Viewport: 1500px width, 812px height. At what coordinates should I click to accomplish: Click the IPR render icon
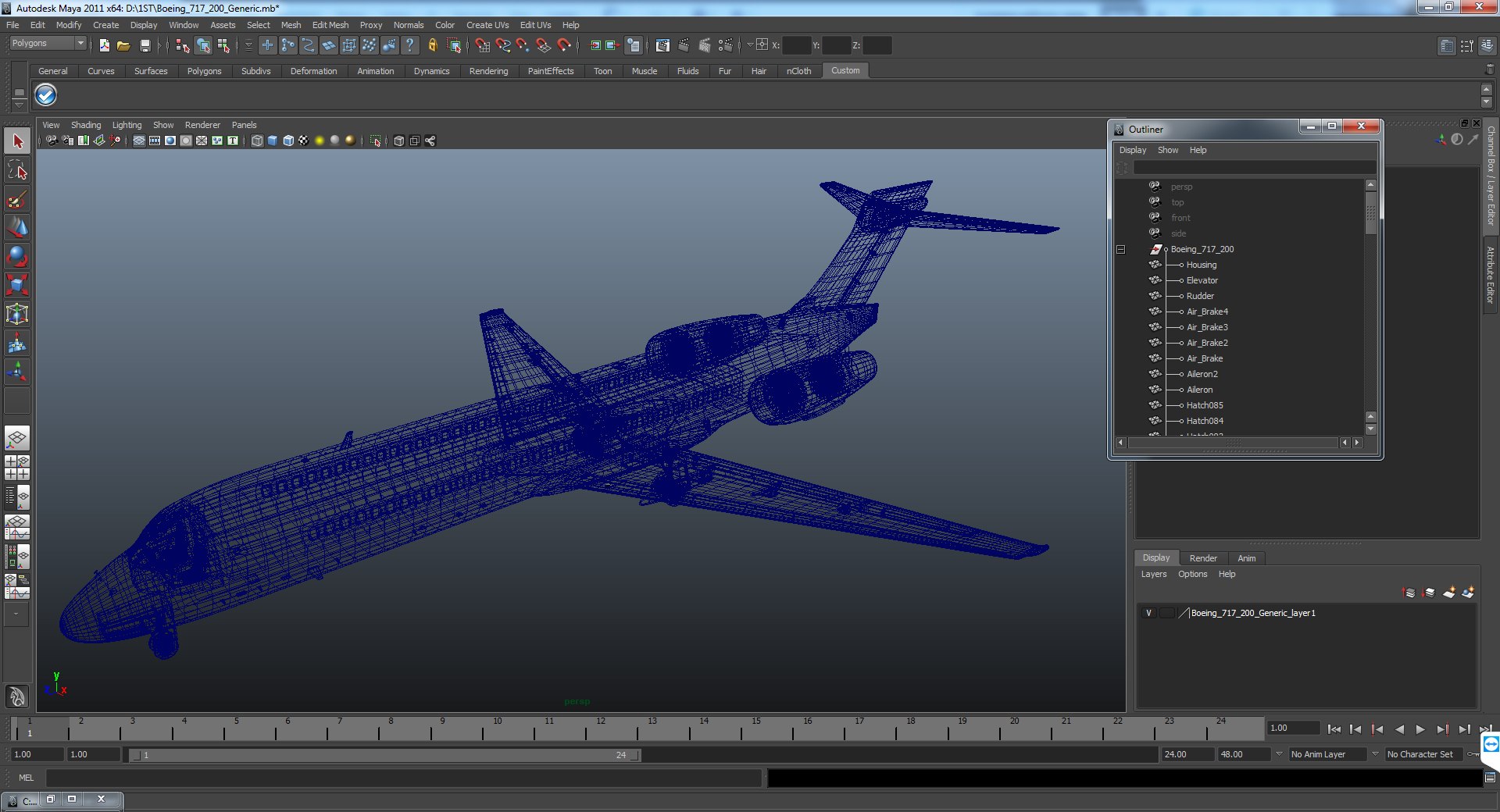pos(705,45)
